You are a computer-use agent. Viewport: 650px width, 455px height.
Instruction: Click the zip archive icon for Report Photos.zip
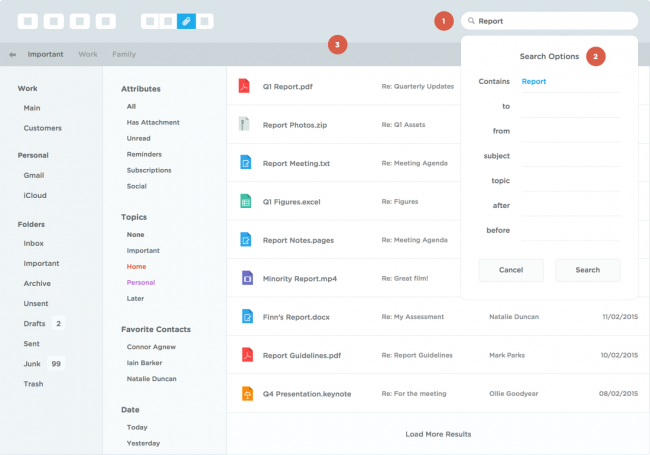tap(244, 124)
